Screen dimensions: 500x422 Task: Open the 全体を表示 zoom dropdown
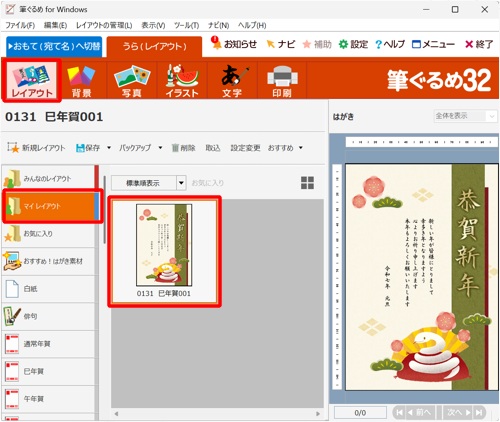[x=465, y=116]
